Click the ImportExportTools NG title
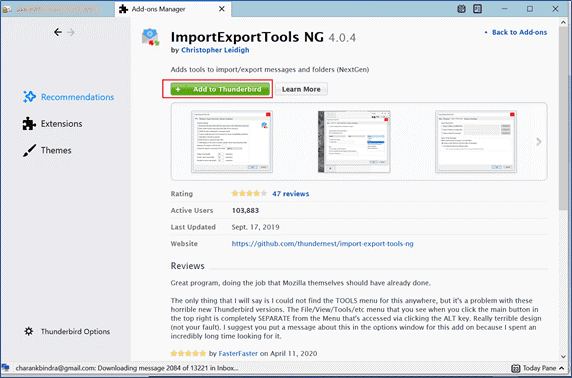The image size is (572, 378). pyautogui.click(x=247, y=37)
